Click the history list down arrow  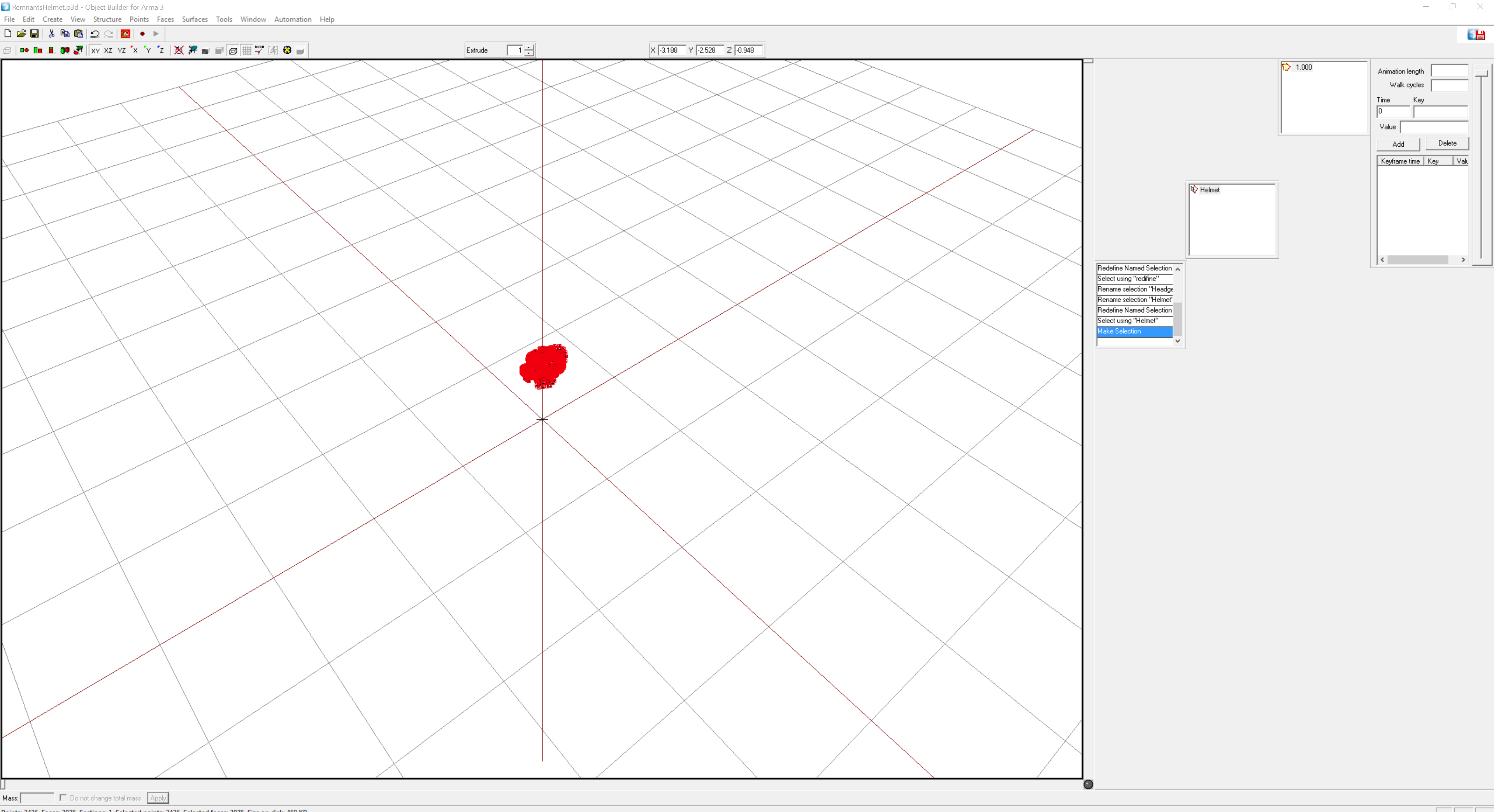(x=1177, y=341)
